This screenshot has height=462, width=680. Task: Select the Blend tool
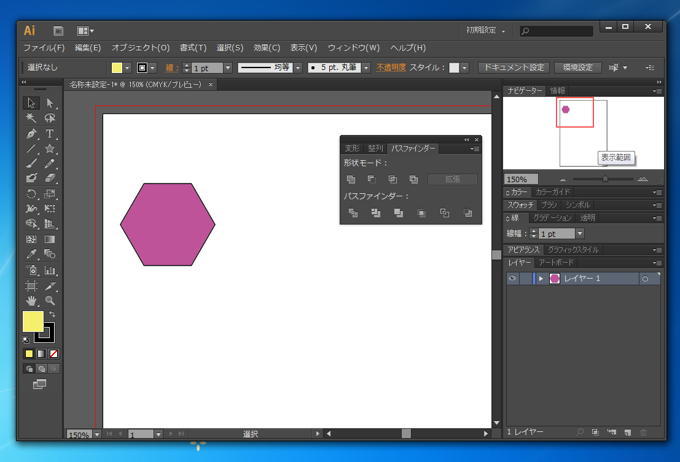coord(50,254)
